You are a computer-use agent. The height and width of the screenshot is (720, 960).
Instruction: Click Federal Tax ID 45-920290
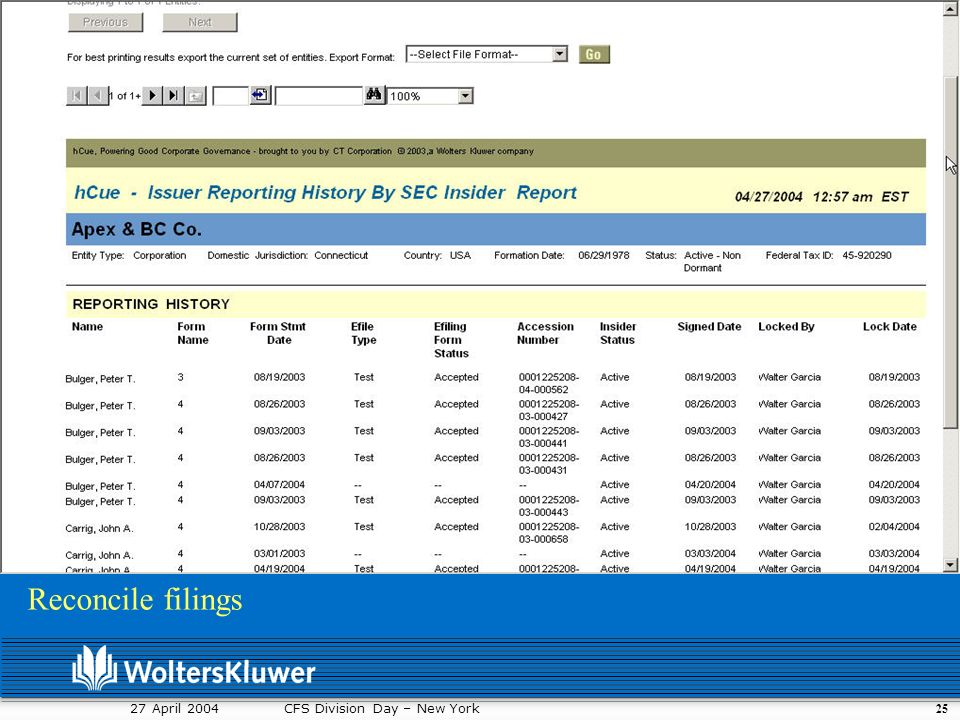point(866,255)
